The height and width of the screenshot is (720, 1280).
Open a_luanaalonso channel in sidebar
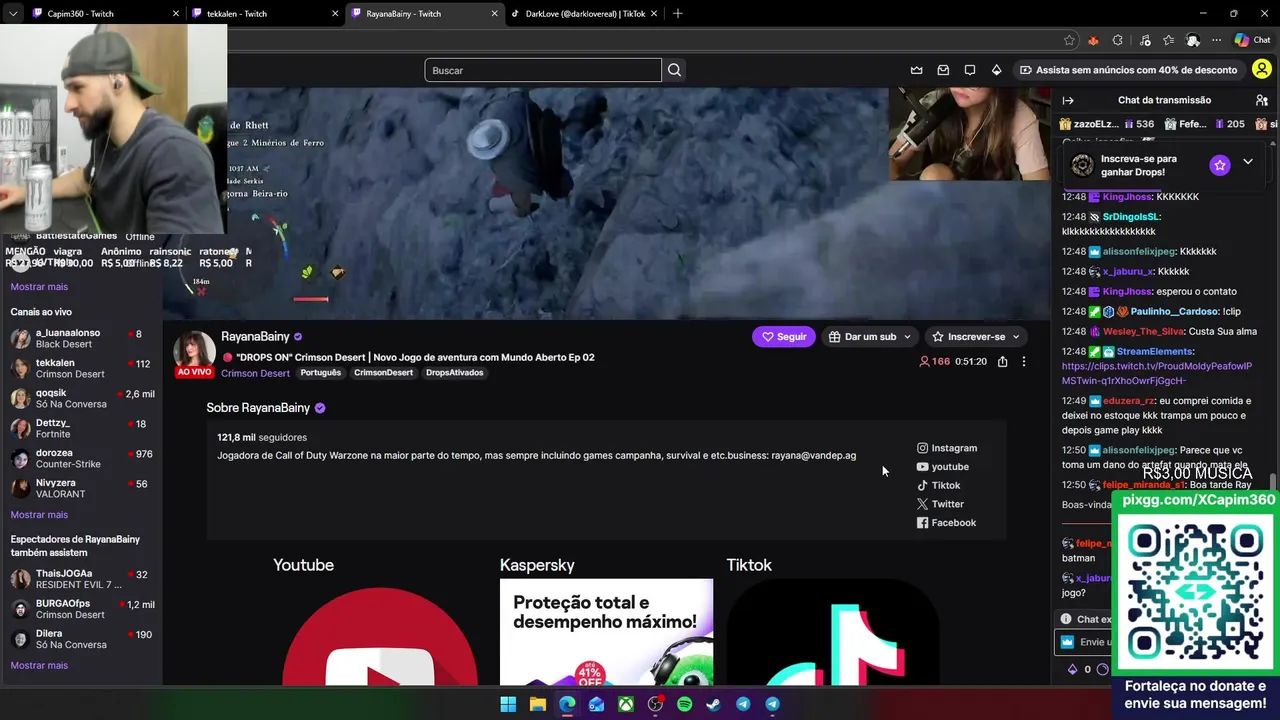[x=80, y=338]
